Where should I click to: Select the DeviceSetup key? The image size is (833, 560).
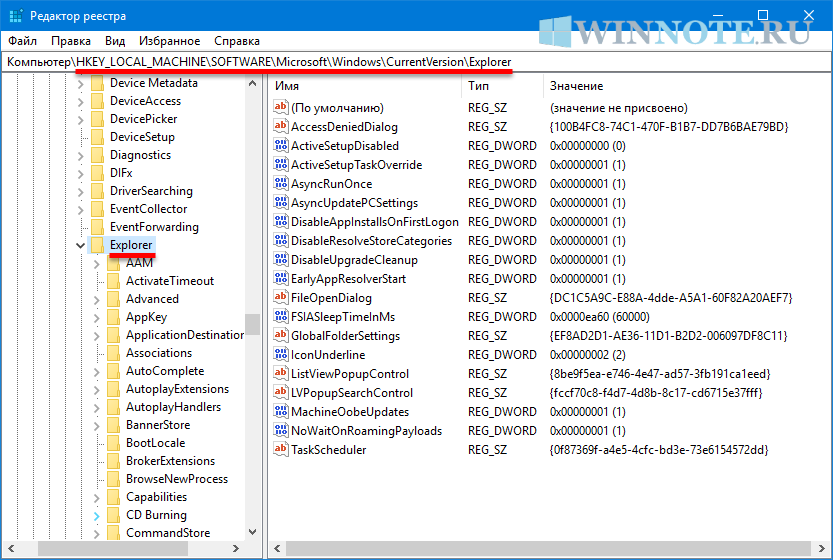[142, 137]
